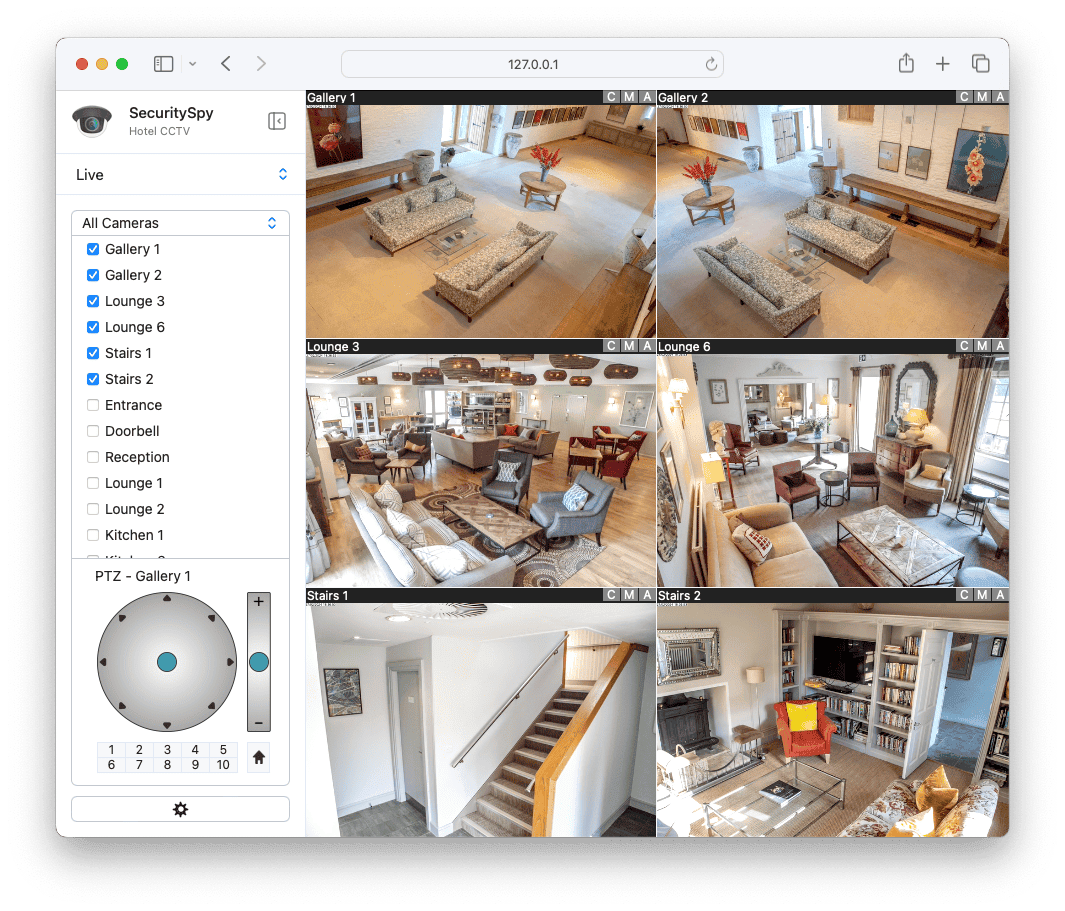Enable the Entrance camera checkbox

click(93, 405)
